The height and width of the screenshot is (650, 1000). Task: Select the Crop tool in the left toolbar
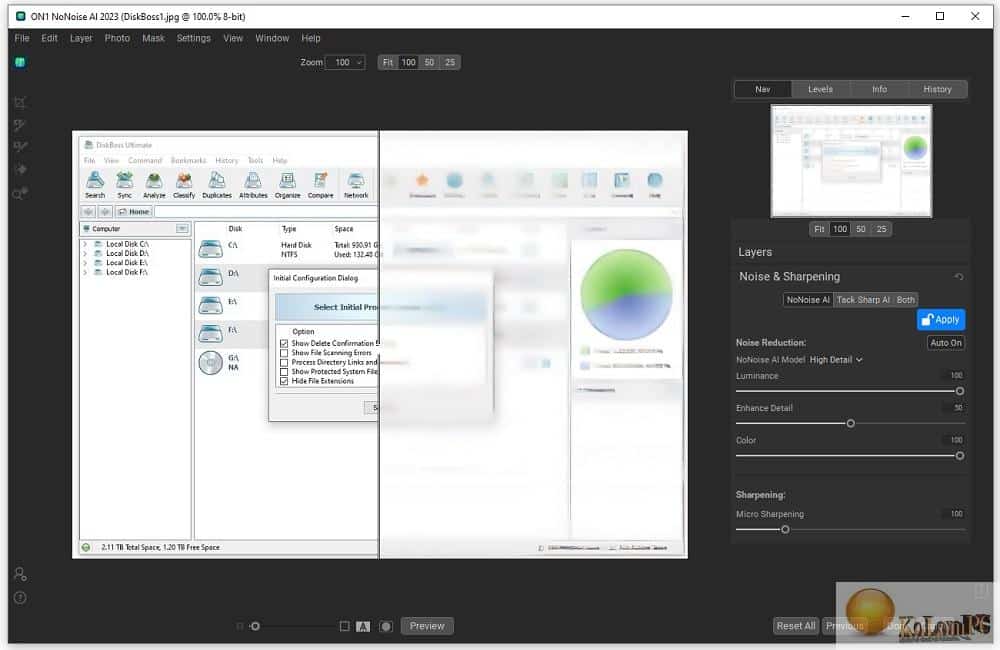coord(20,103)
